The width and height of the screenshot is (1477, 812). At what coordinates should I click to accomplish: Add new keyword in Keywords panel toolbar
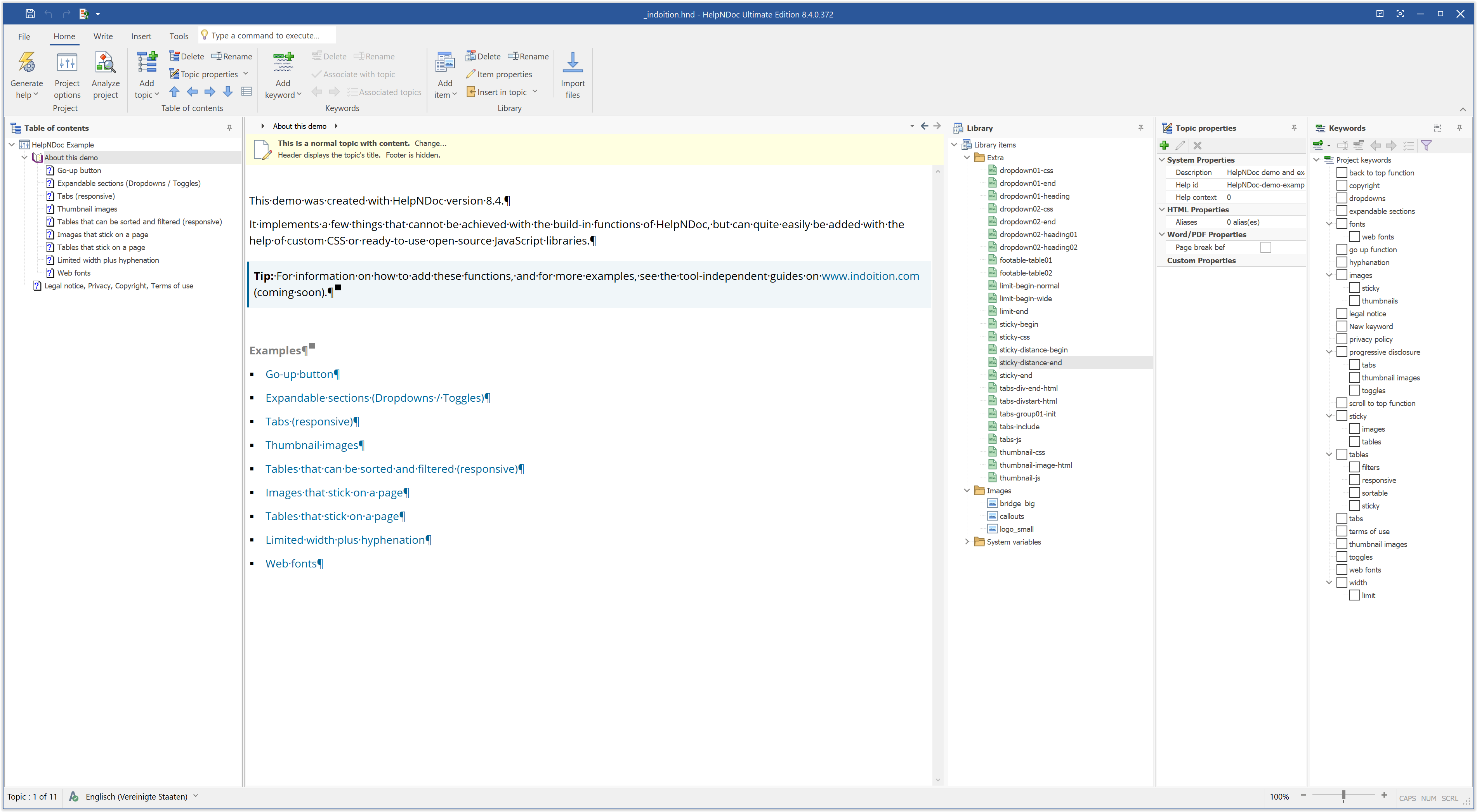click(x=1318, y=145)
